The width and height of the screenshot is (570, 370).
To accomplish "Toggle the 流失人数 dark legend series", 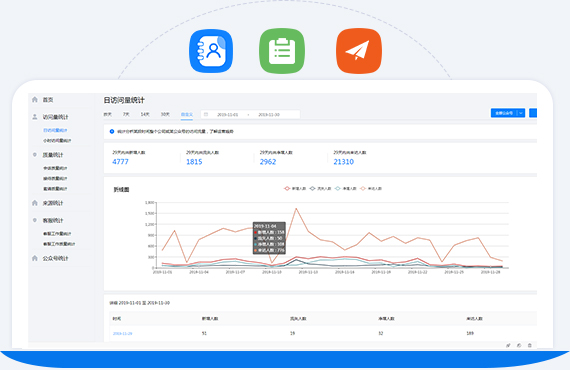I will [320, 188].
